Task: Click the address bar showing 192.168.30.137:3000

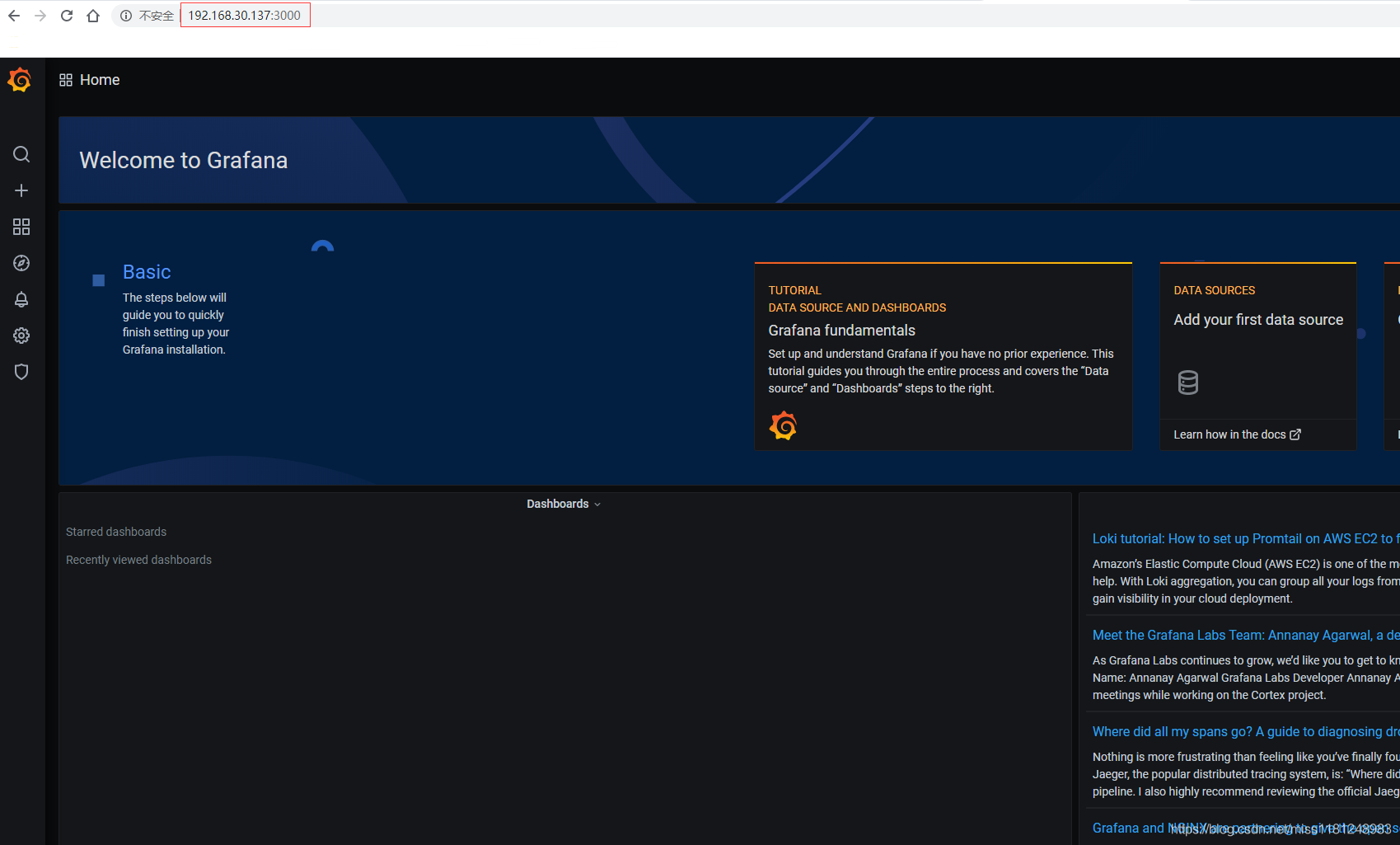Action: pyautogui.click(x=245, y=16)
